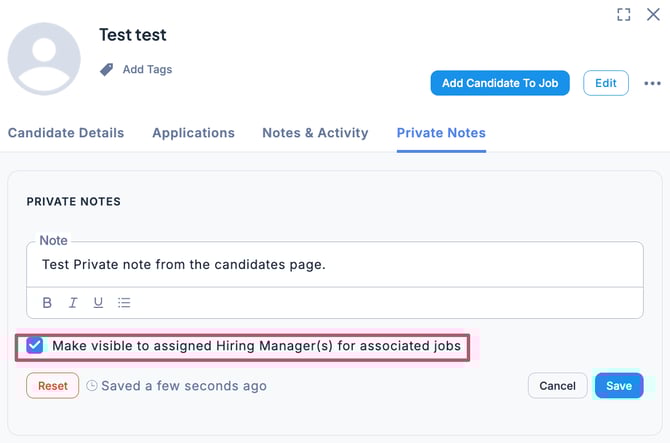Viewport: 670px width, 443px height.
Task: Click the Add Candidate To Job button
Action: tap(500, 83)
